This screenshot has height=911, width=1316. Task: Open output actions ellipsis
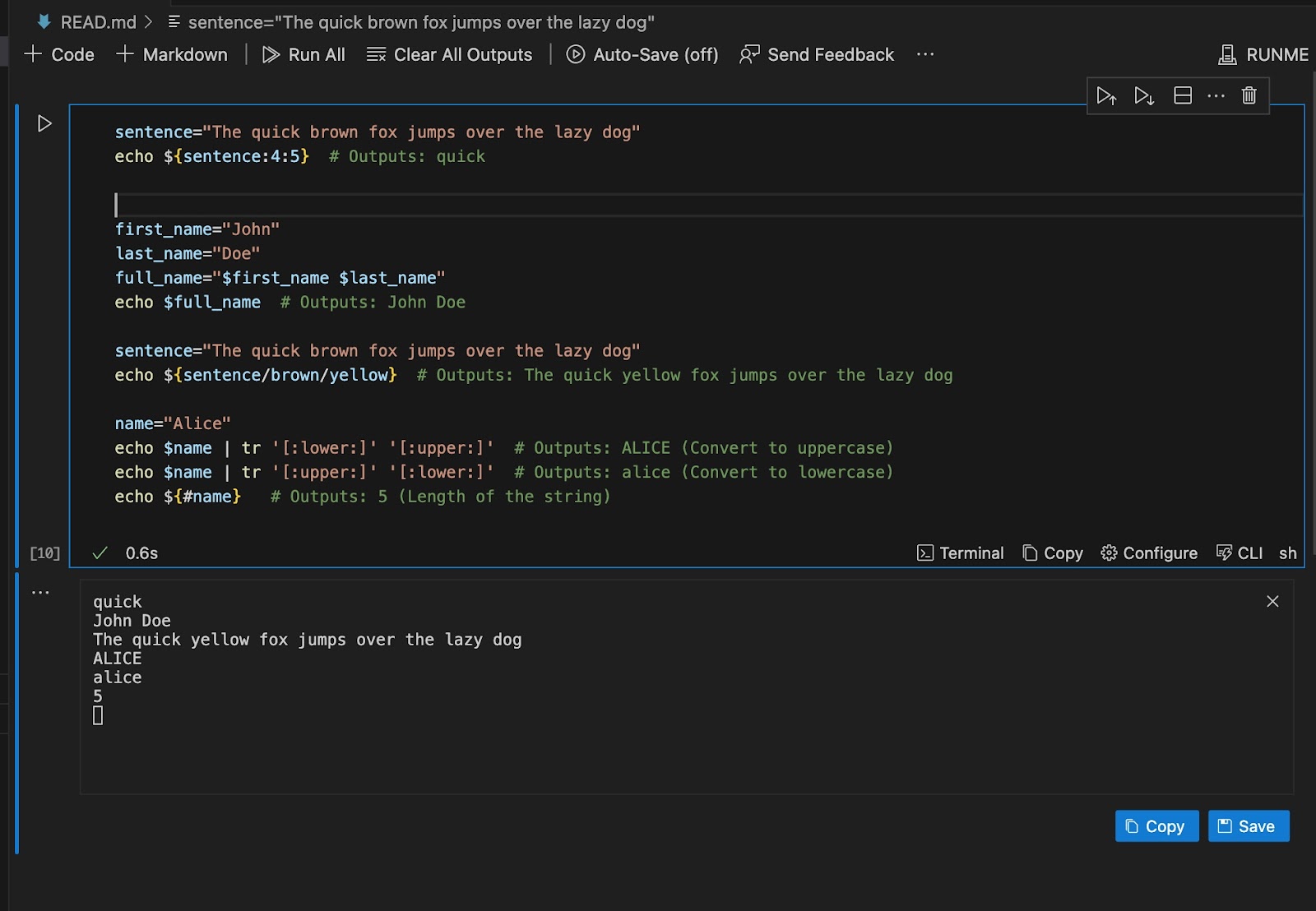click(40, 592)
